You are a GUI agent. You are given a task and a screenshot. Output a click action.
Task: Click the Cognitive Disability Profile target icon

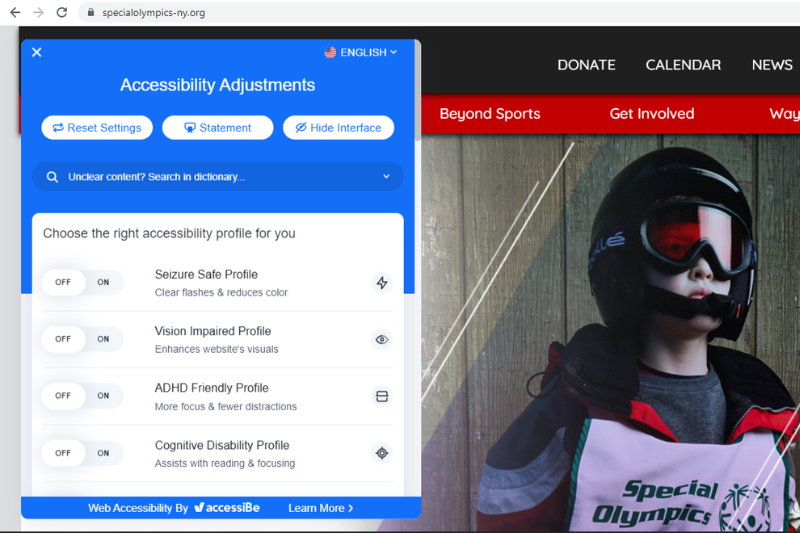[381, 453]
